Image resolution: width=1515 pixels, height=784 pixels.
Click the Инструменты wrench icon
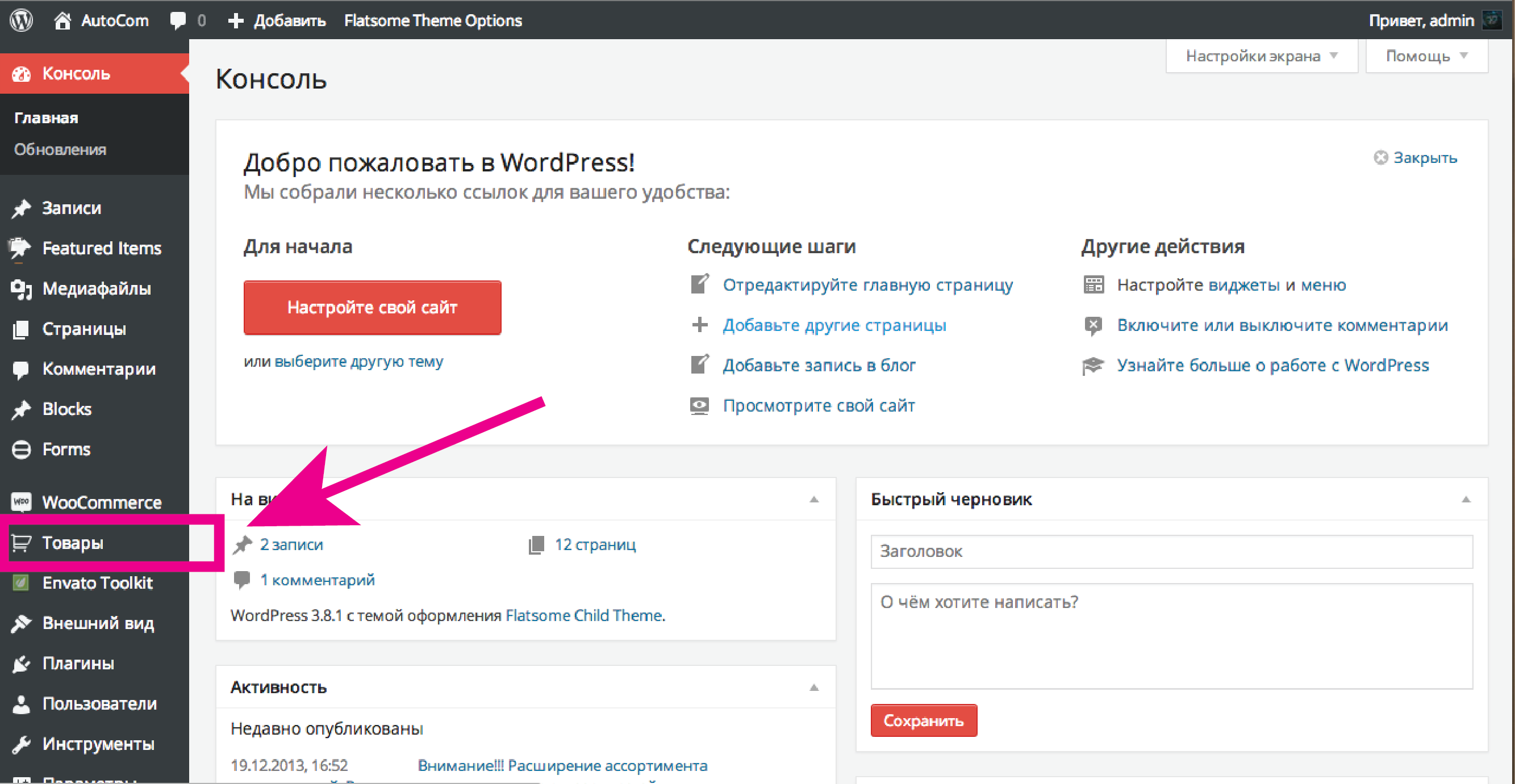21,744
